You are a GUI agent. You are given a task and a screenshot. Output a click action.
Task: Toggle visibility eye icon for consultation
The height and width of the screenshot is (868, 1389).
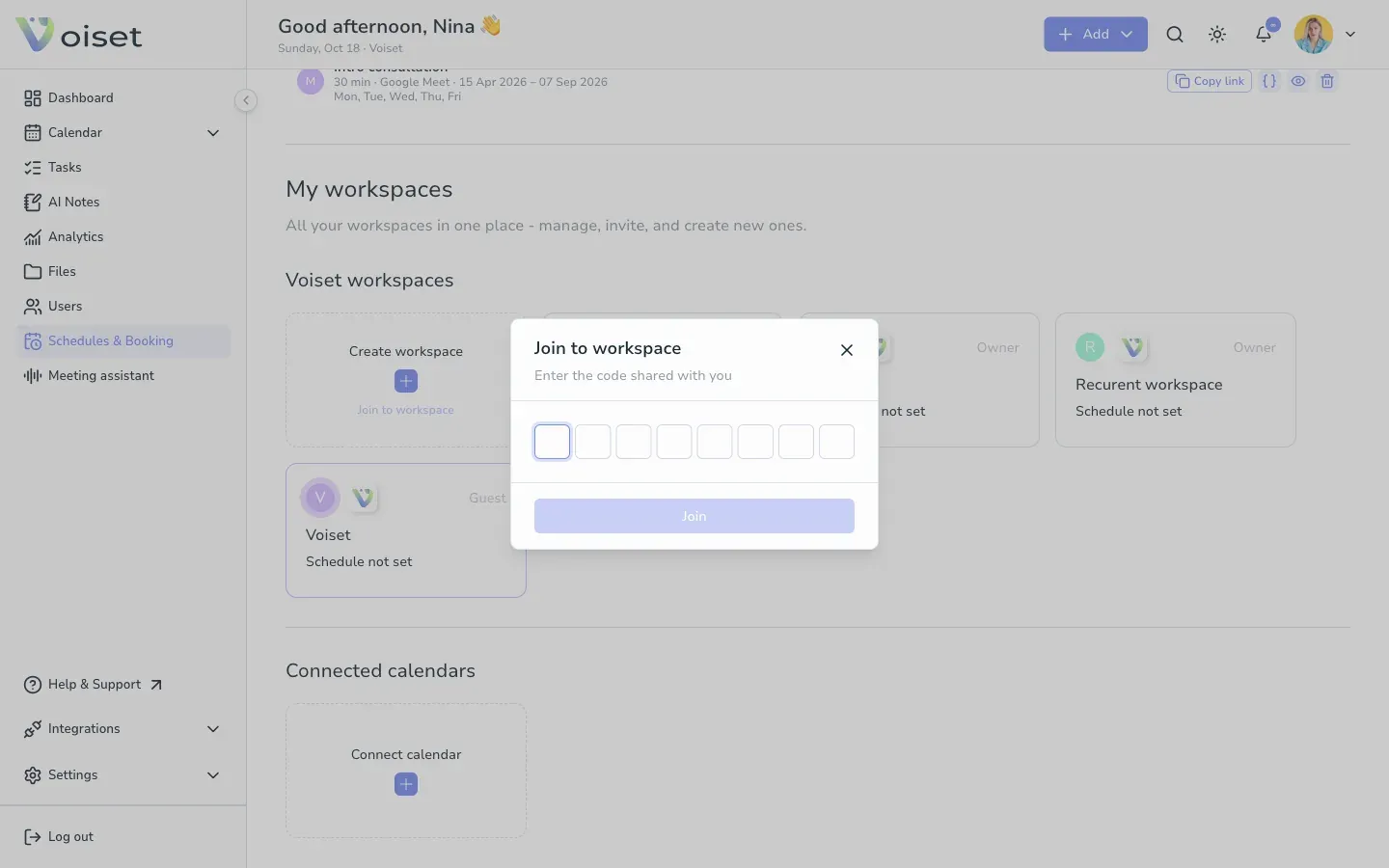[x=1298, y=81]
